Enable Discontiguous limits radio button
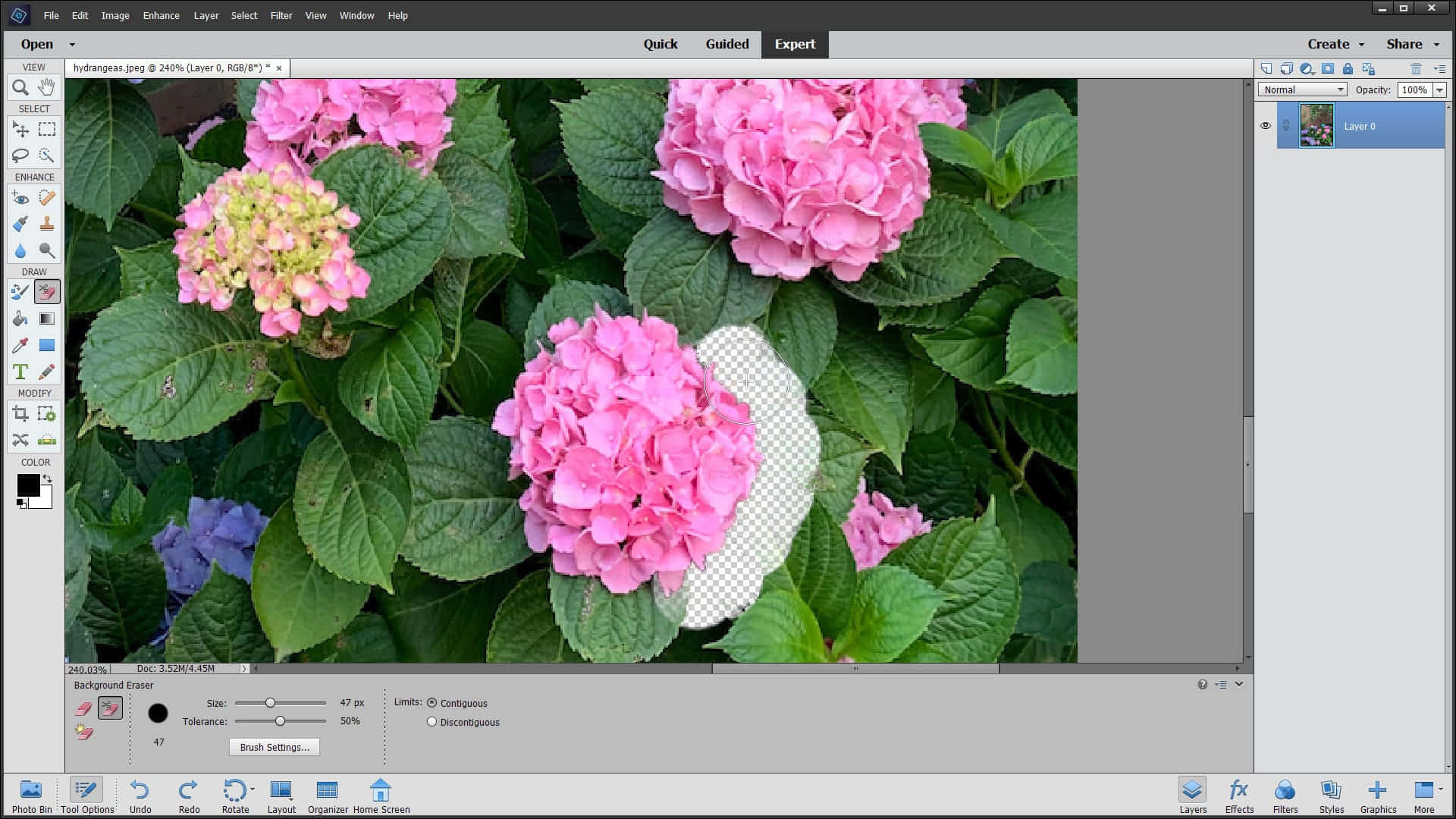Screen dimensions: 1456x819 tap(431, 721)
